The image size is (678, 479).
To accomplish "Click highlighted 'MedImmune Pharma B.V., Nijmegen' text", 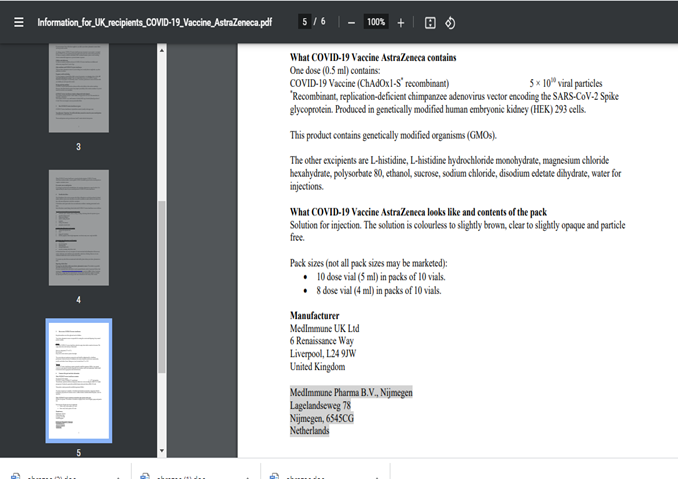I will [x=351, y=393].
